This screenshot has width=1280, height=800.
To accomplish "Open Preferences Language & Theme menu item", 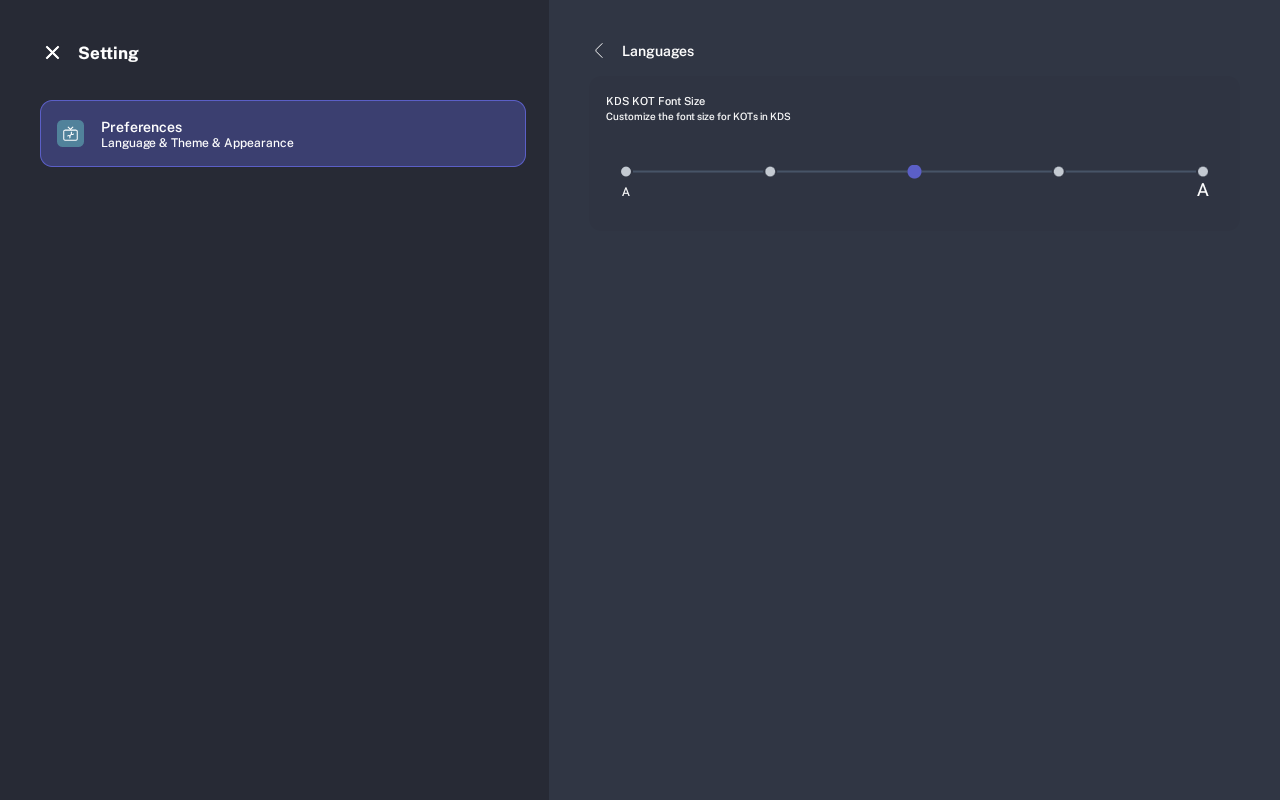I will (283, 134).
